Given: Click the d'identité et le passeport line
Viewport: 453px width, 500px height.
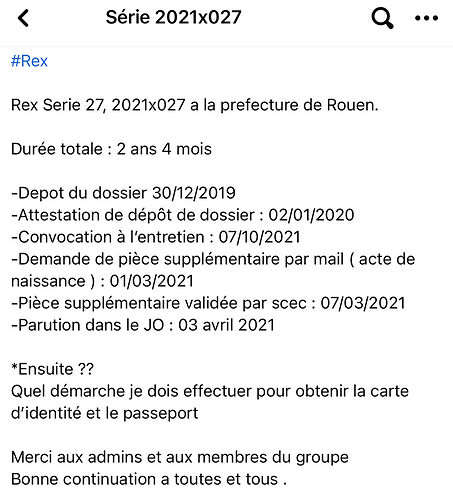Looking at the screenshot, I should (x=104, y=413).
